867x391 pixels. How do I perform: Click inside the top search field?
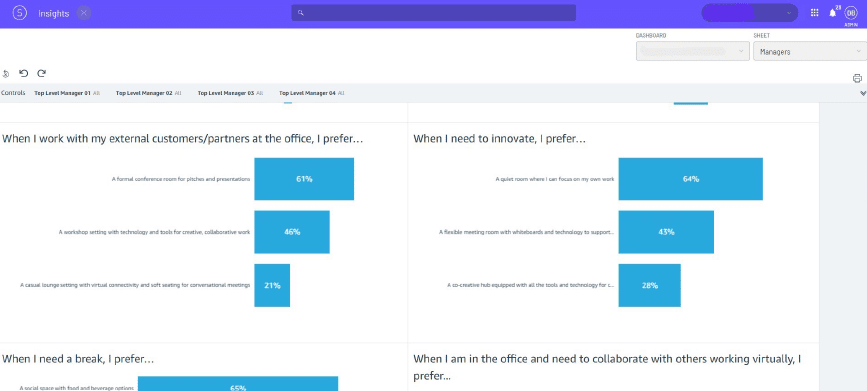tap(434, 13)
